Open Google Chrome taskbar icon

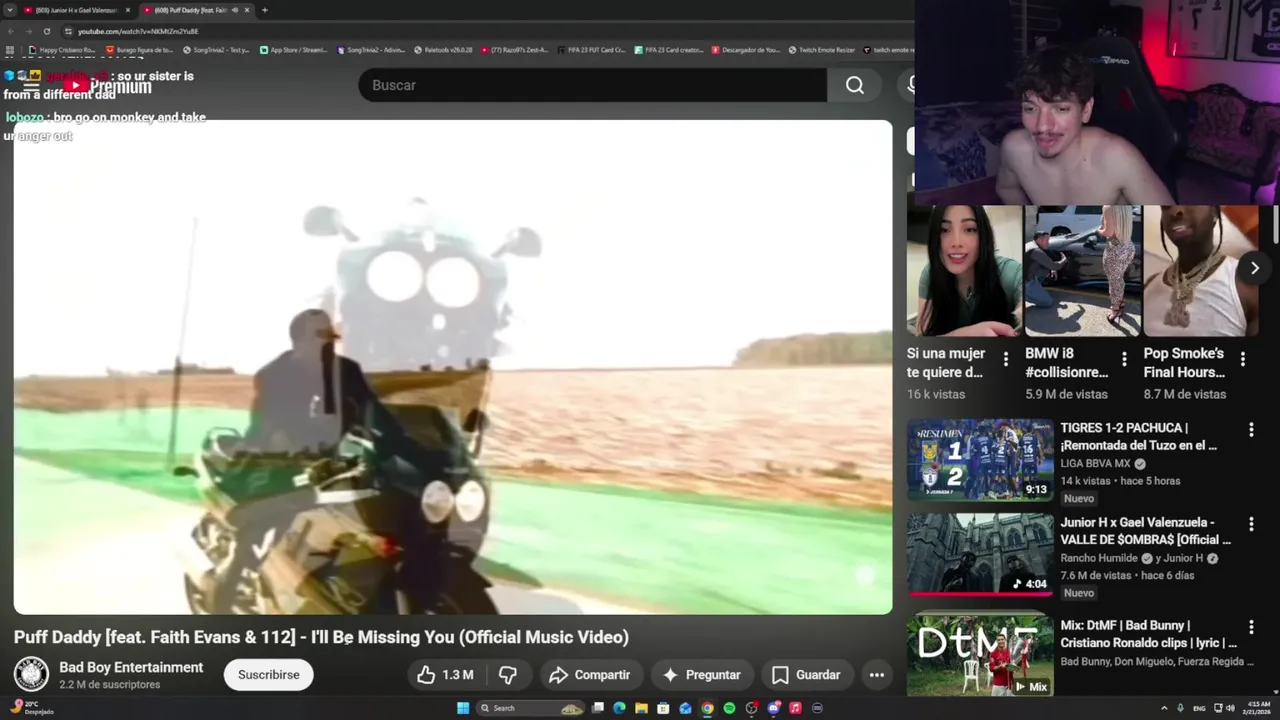pyautogui.click(x=707, y=708)
